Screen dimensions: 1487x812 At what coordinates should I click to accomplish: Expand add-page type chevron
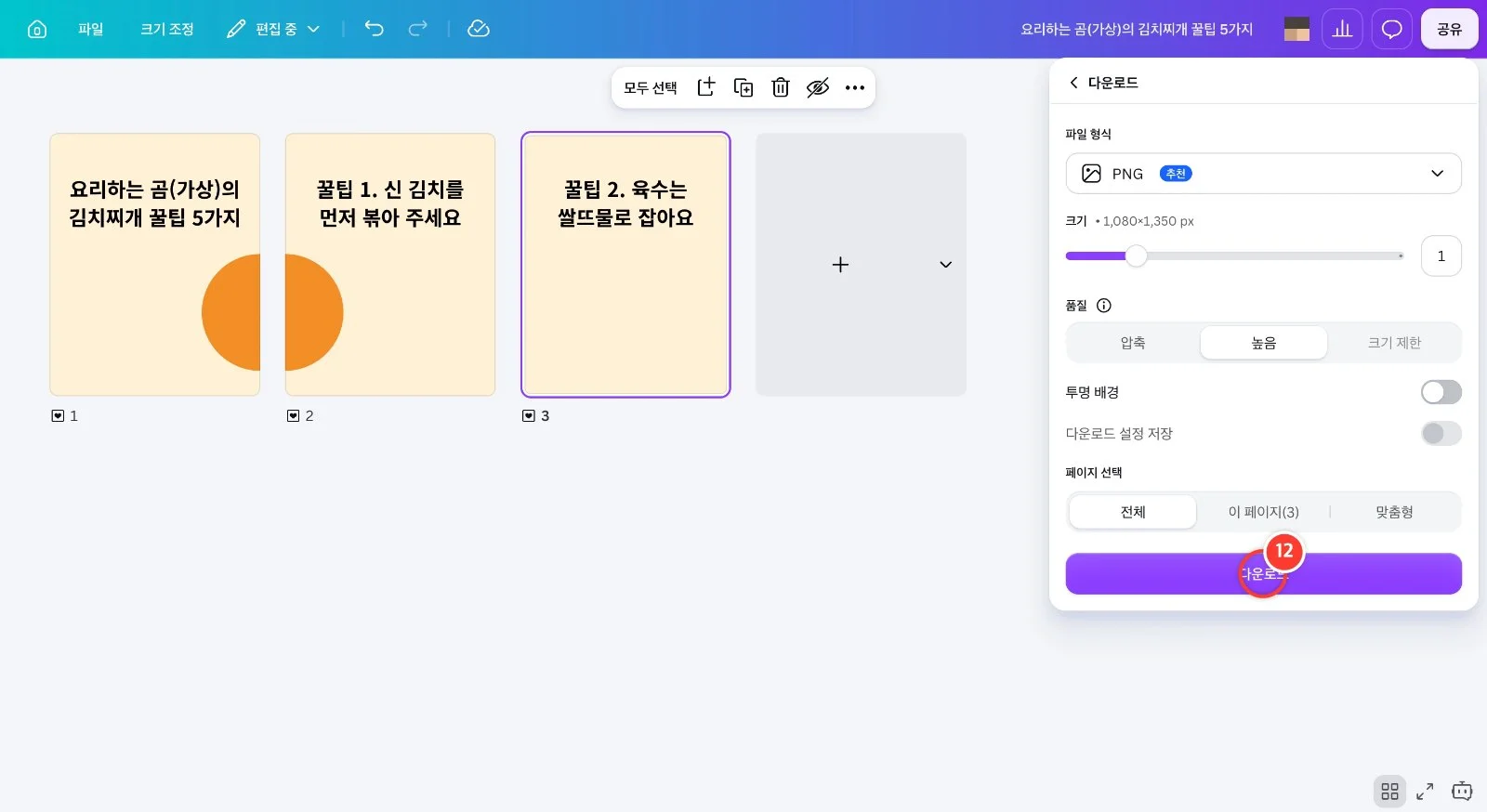coord(945,265)
